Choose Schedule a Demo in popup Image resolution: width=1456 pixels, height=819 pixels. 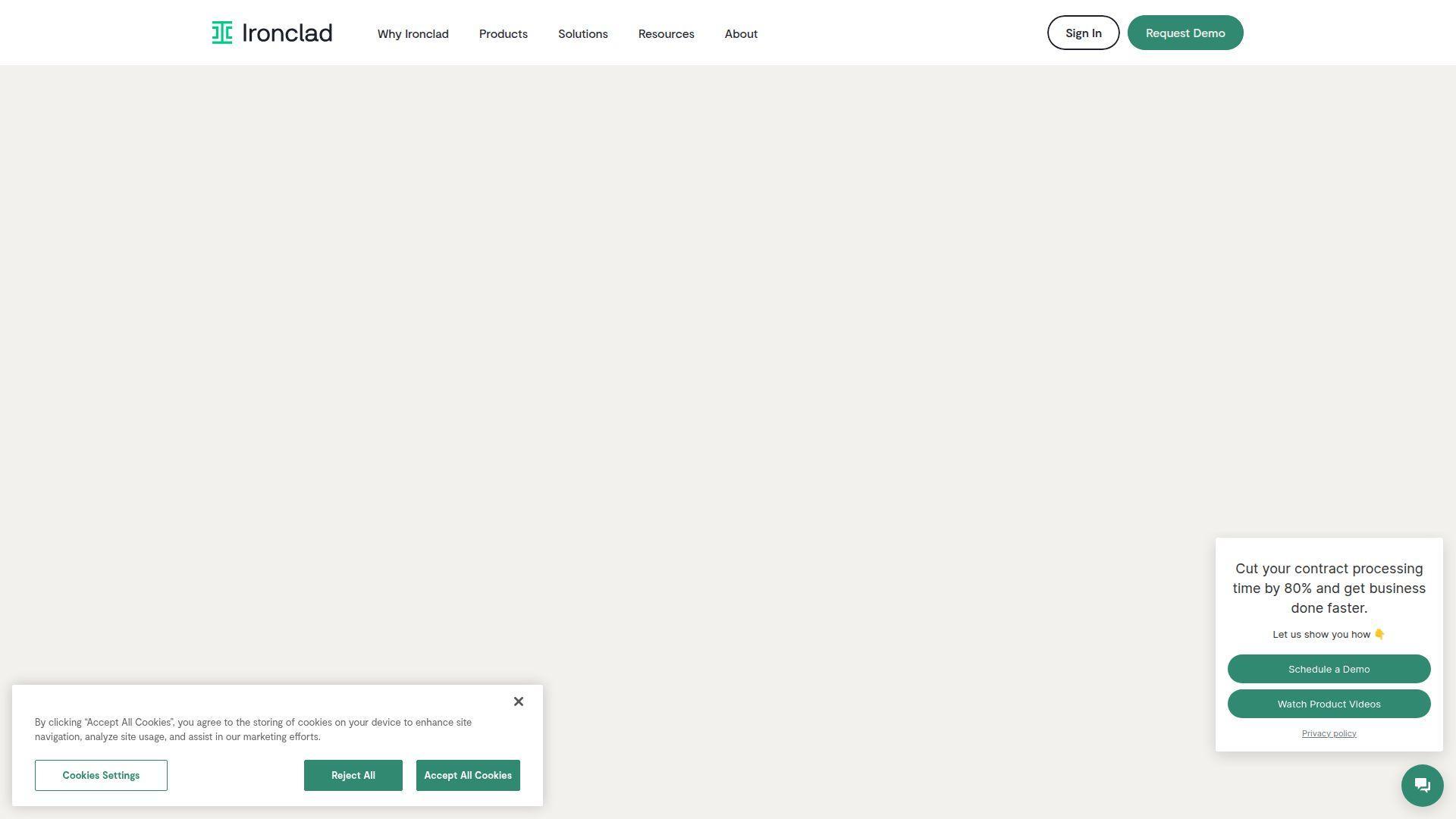coord(1329,669)
